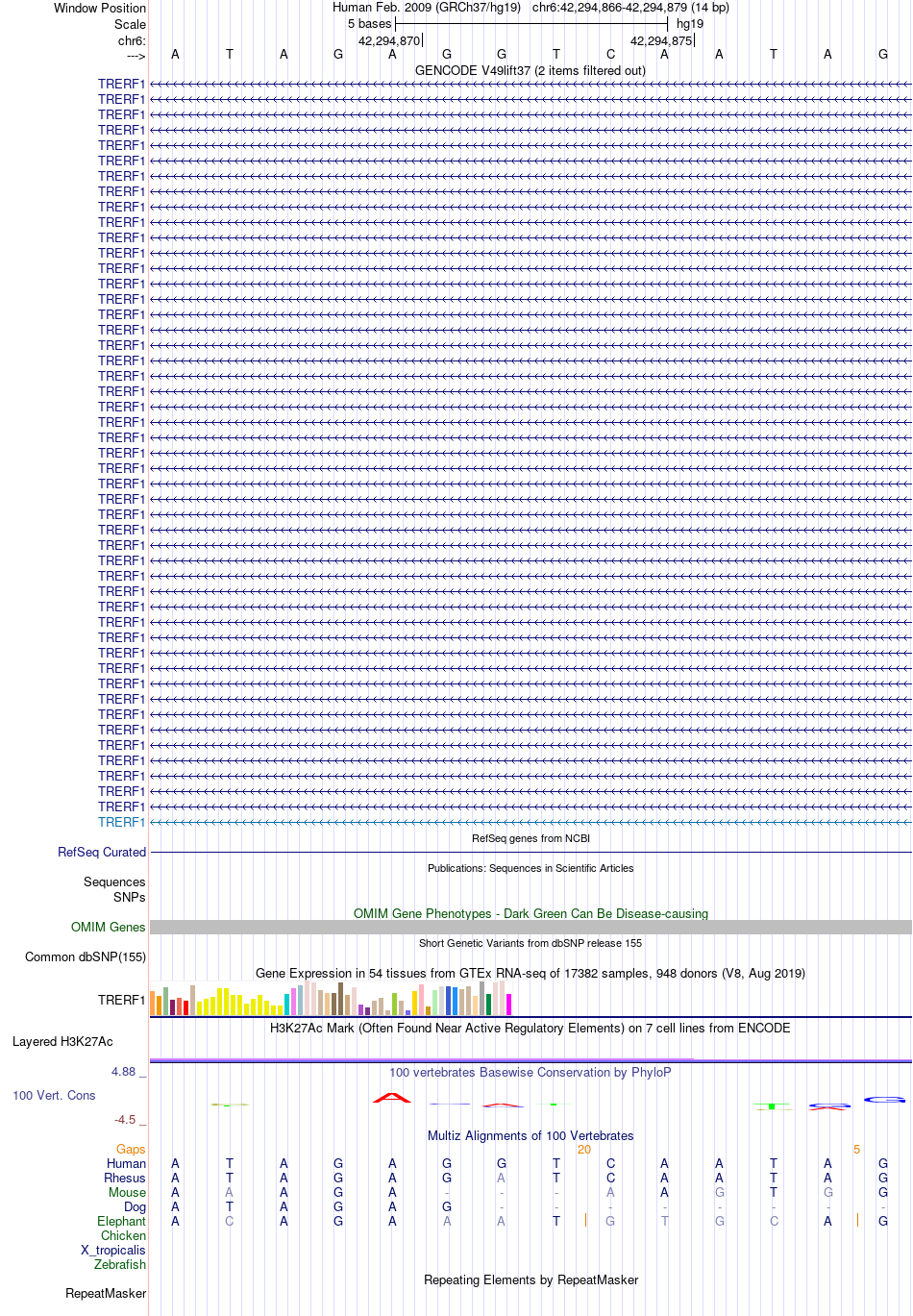Screen dimensions: 913x1316
Task: Click the Common dbSNP(155) label
Action: [x=86, y=956]
